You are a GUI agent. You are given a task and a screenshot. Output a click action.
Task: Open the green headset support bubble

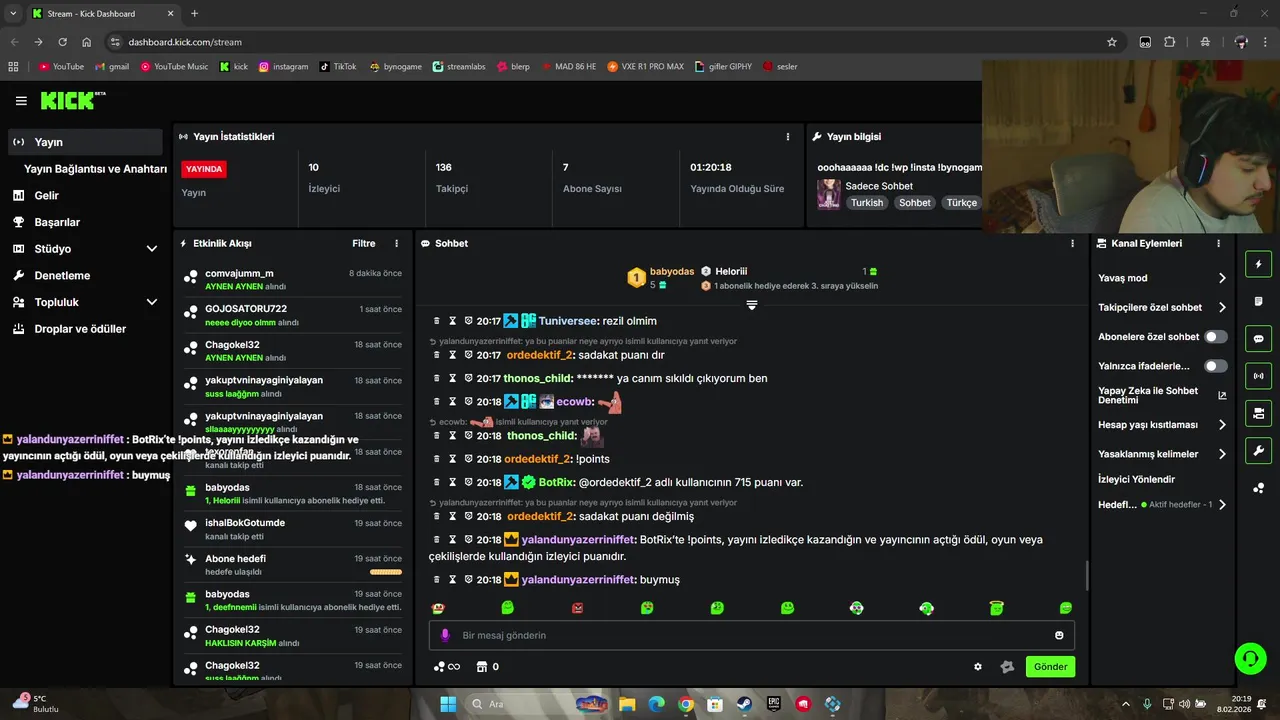point(1250,658)
